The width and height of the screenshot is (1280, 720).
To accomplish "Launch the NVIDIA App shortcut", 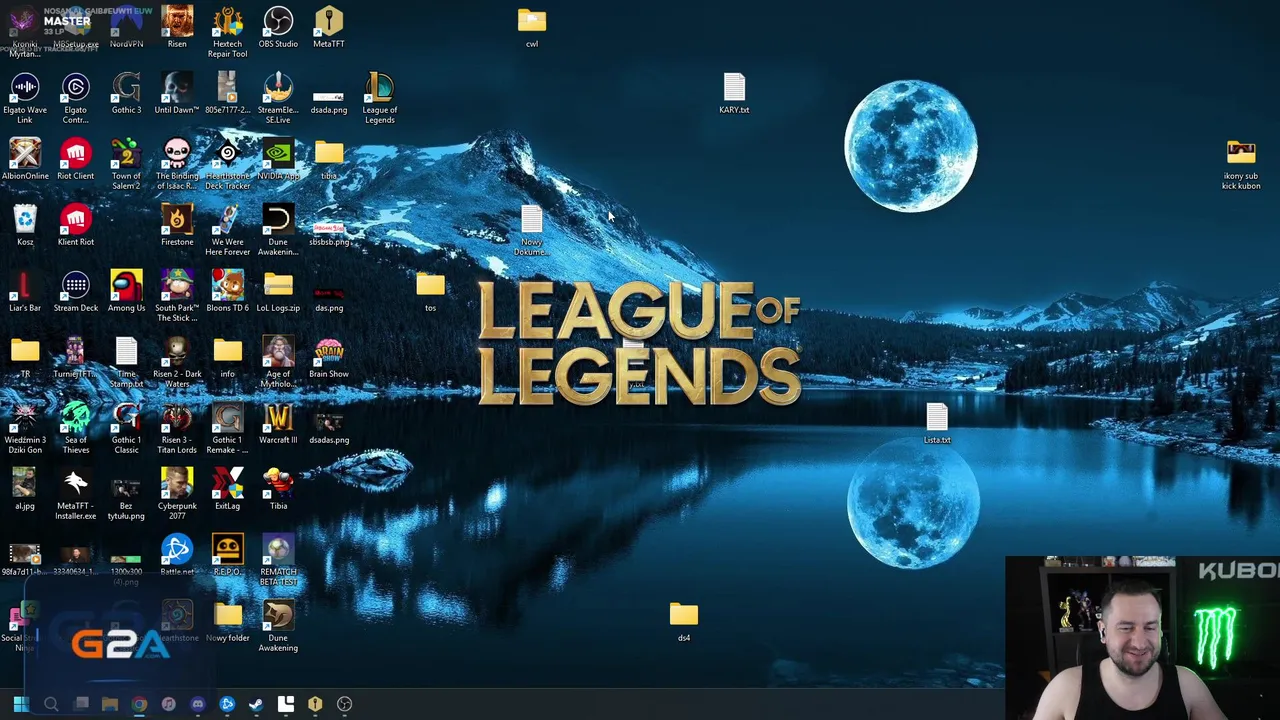I will pos(278,160).
